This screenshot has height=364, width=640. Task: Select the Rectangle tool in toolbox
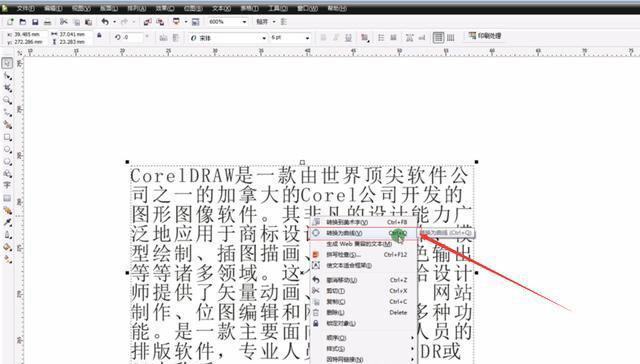(x=7, y=137)
